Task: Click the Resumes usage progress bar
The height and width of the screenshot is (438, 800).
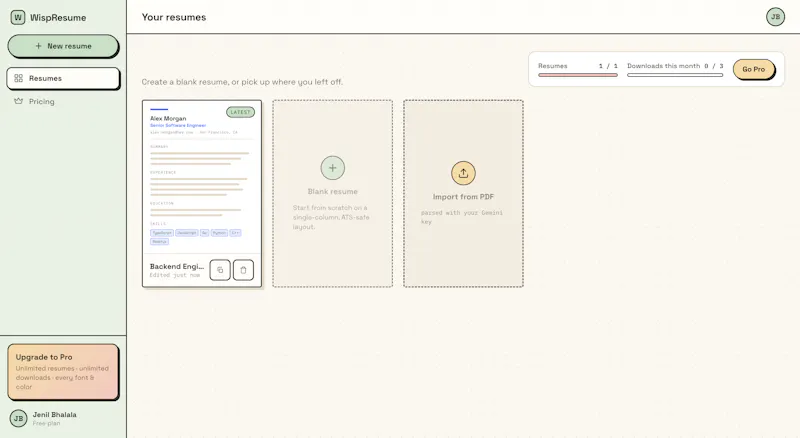Action: [x=578, y=75]
